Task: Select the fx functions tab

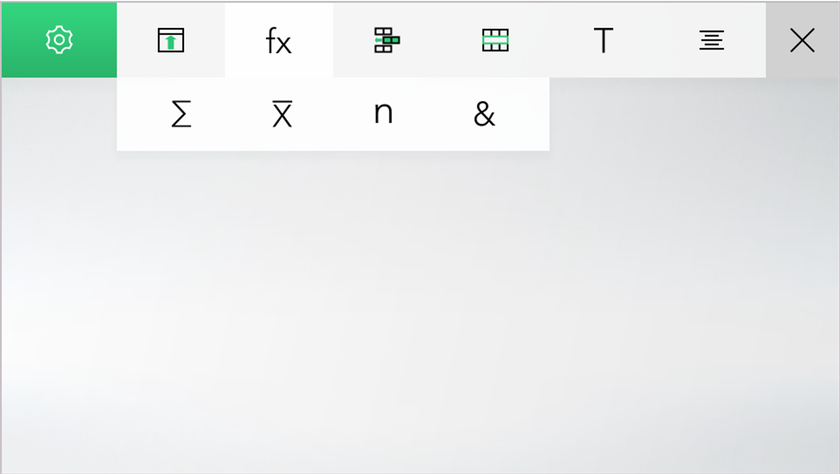Action: [279, 41]
